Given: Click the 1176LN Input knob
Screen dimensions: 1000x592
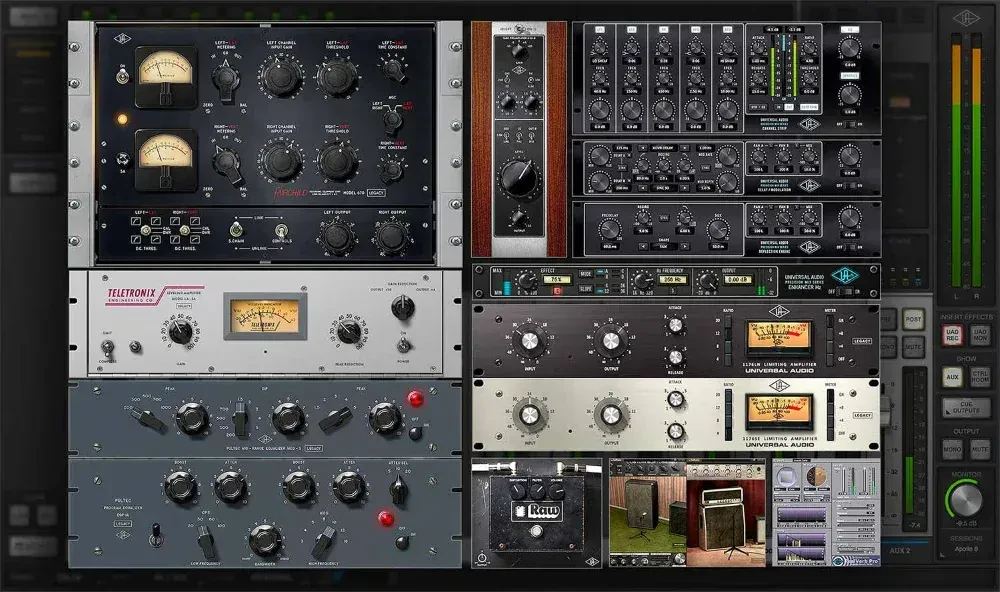Looking at the screenshot, I should [529, 342].
